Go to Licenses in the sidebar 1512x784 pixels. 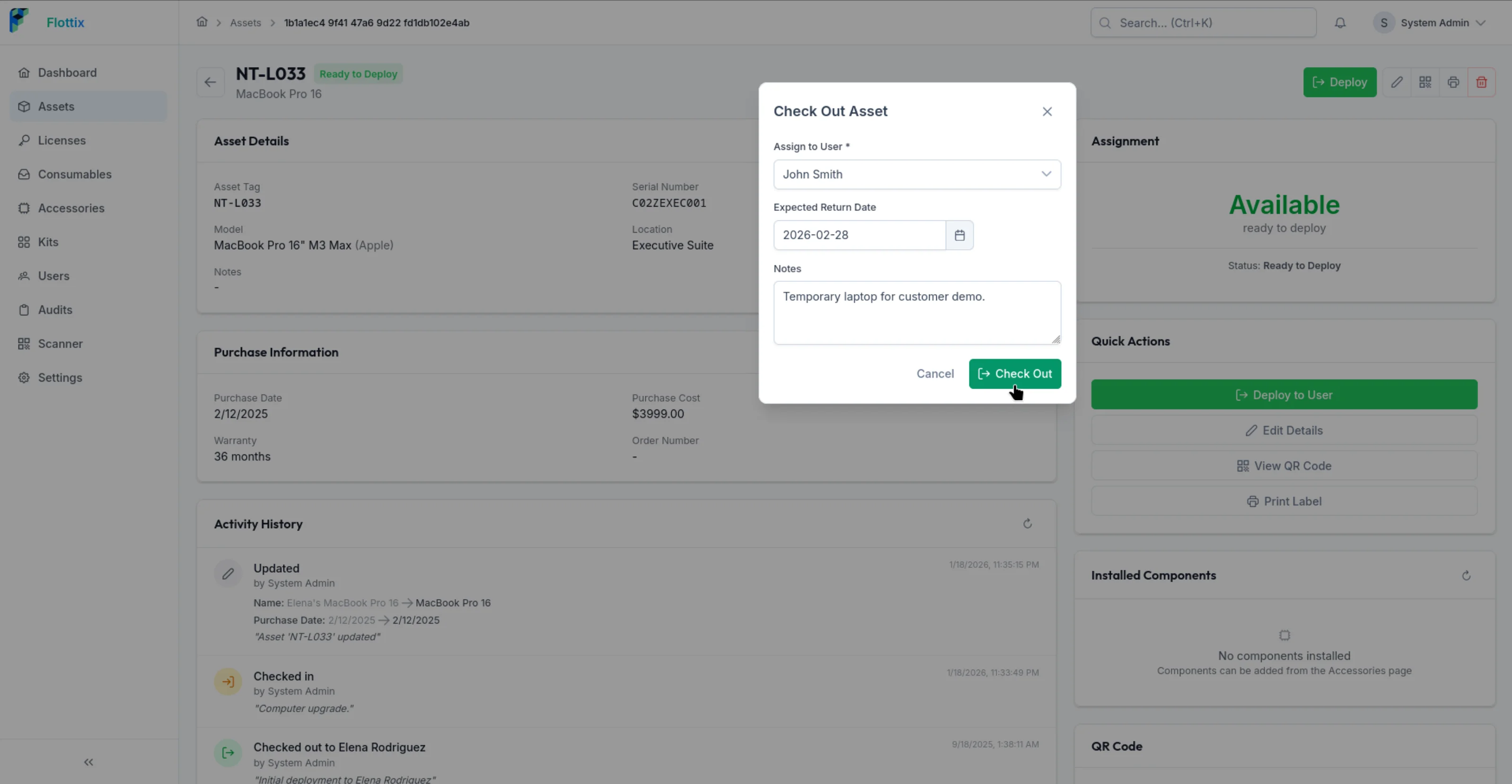click(62, 140)
